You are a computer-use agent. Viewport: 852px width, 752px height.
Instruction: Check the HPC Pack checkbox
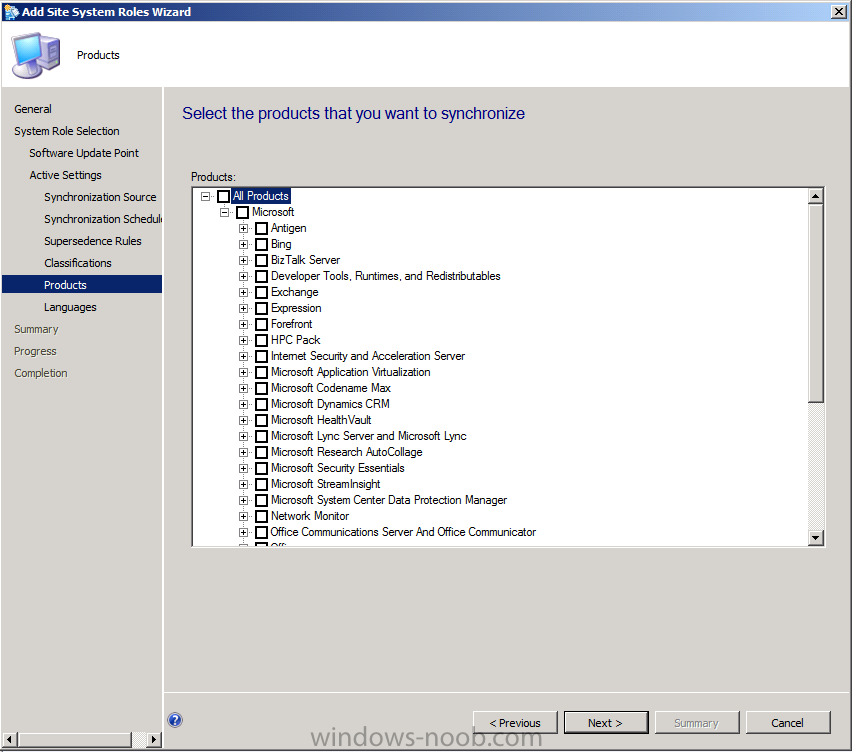coord(261,340)
